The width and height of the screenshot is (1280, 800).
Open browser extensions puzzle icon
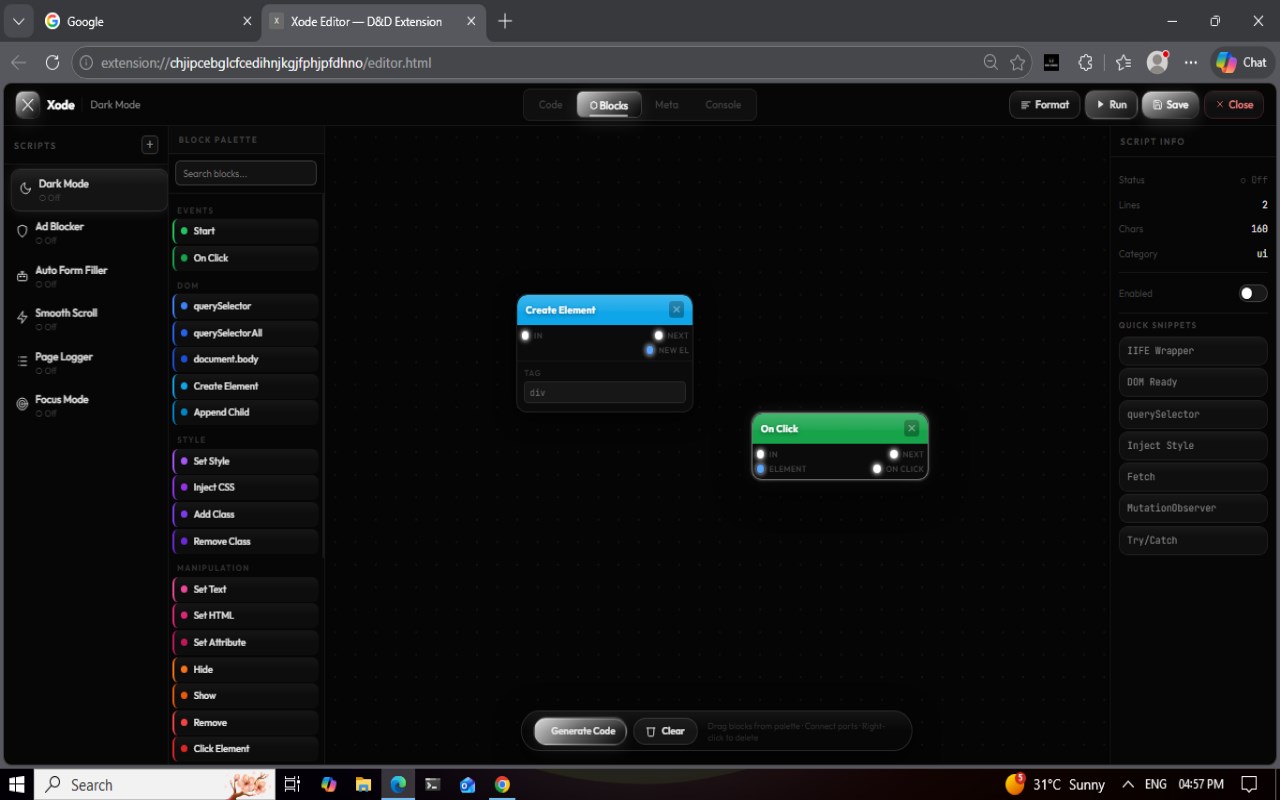pyautogui.click(x=1086, y=62)
